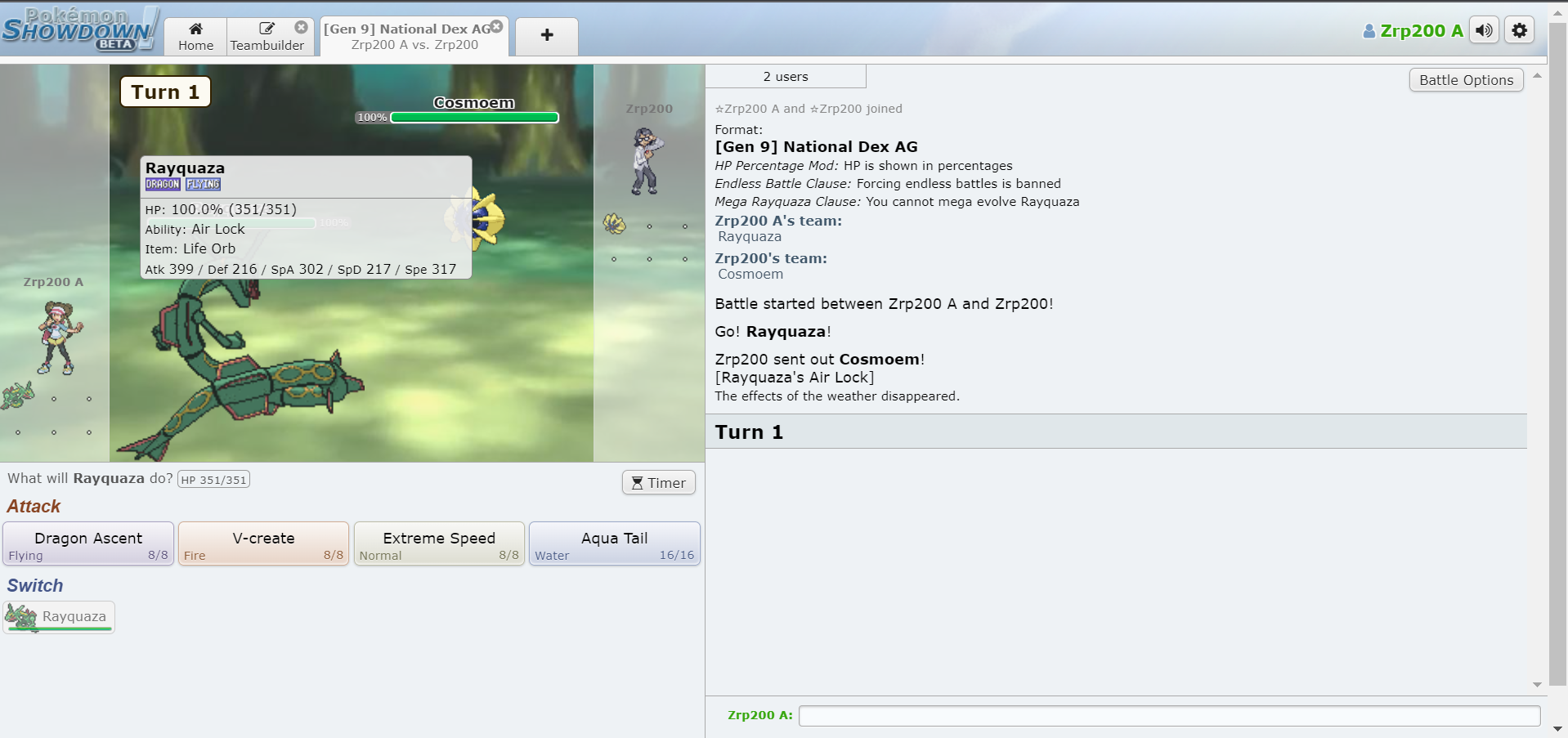
Task: Use the move Dragon Ascent
Action: pos(88,543)
